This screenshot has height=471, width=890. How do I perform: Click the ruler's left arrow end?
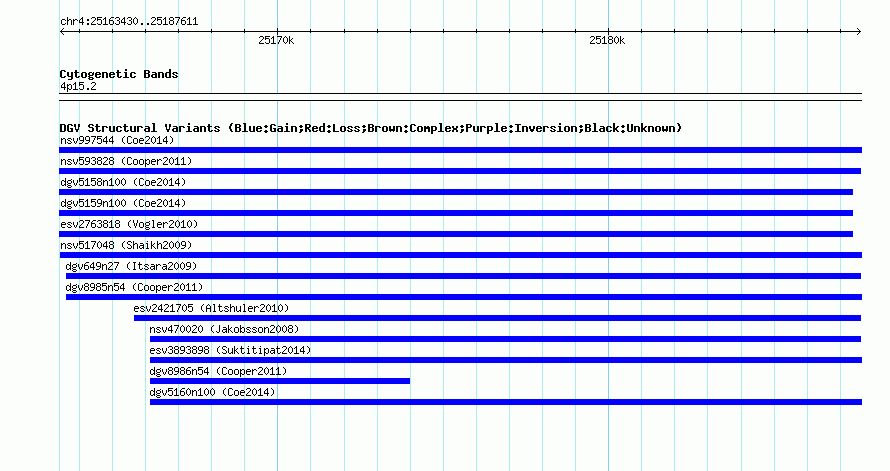point(62,32)
